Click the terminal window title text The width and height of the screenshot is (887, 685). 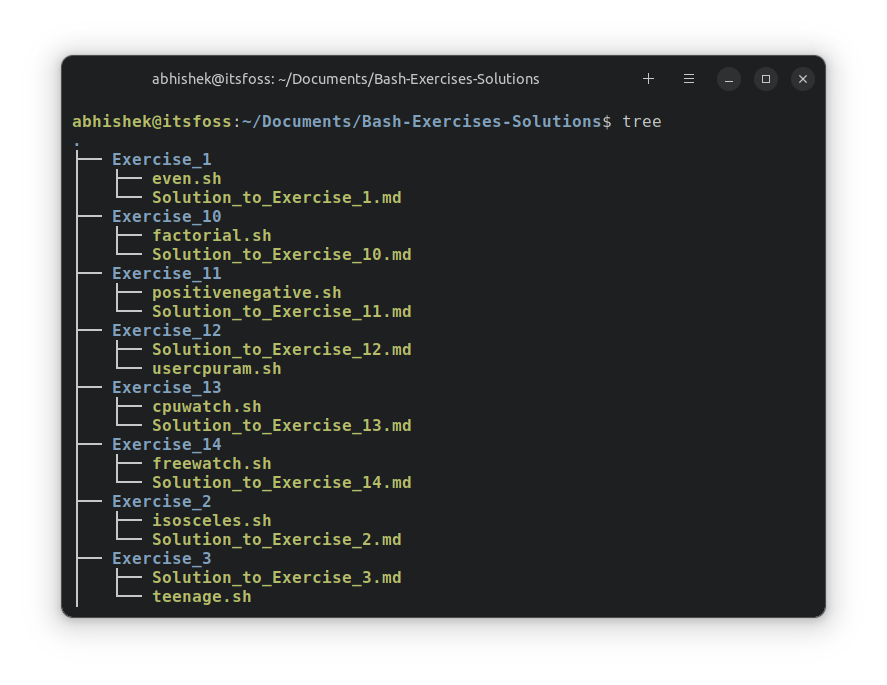(x=345, y=78)
